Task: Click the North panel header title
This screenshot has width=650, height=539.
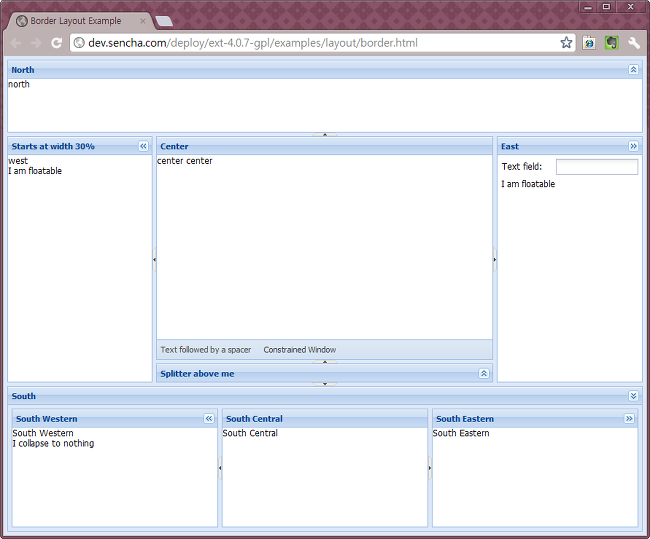Action: [x=23, y=70]
